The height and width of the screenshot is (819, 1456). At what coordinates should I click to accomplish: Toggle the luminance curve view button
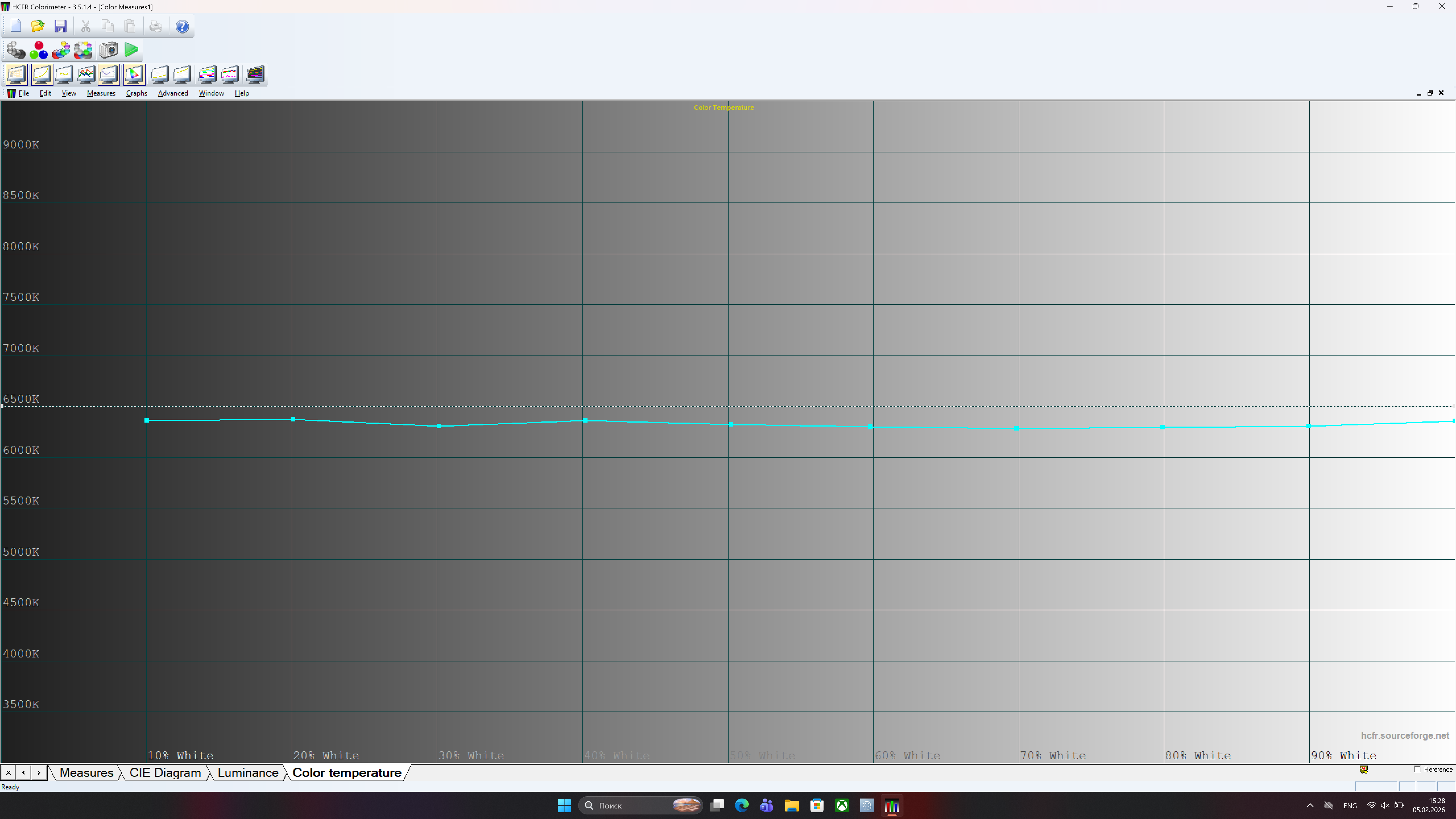(42, 74)
